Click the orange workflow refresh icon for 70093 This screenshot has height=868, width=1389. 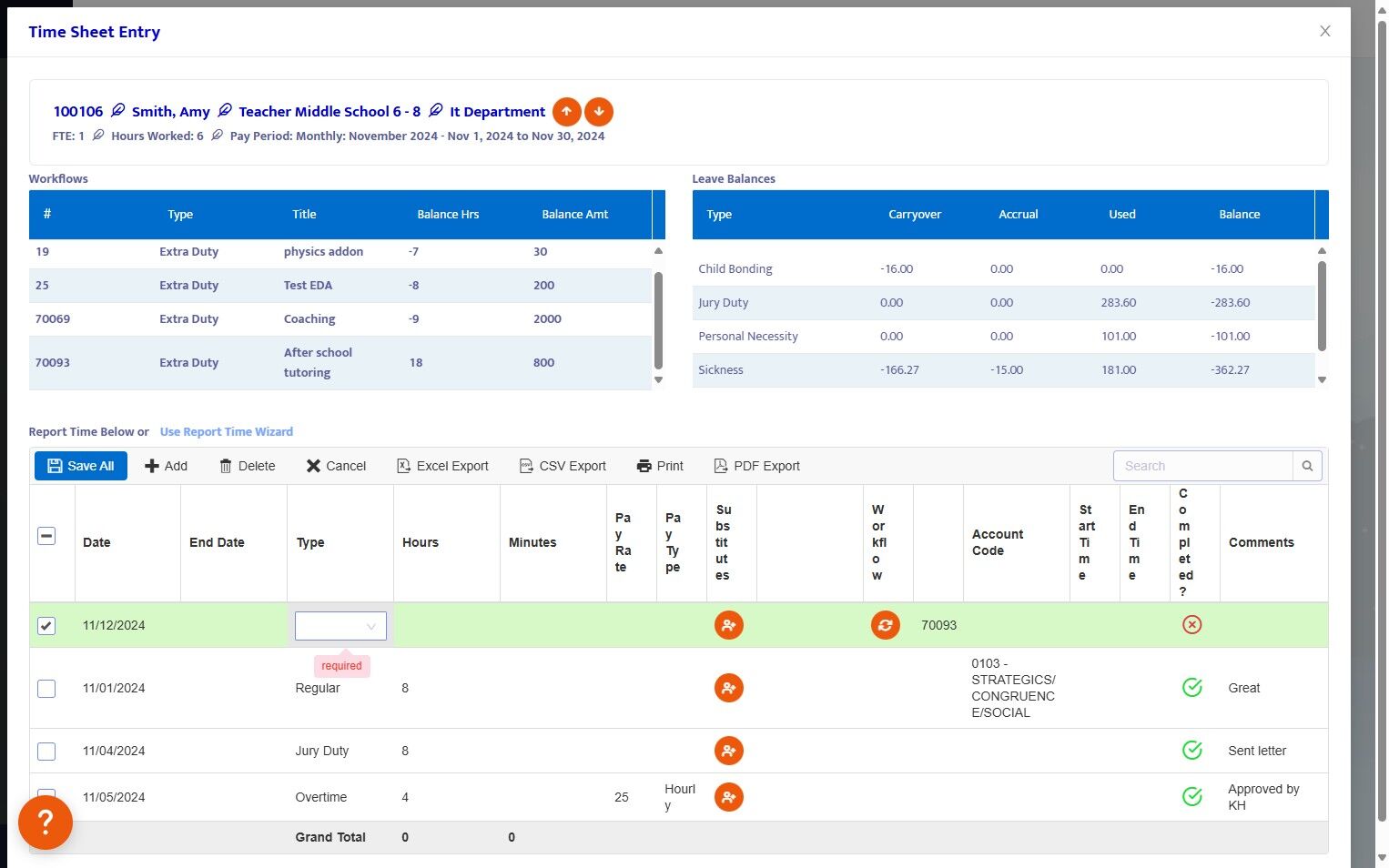885,625
